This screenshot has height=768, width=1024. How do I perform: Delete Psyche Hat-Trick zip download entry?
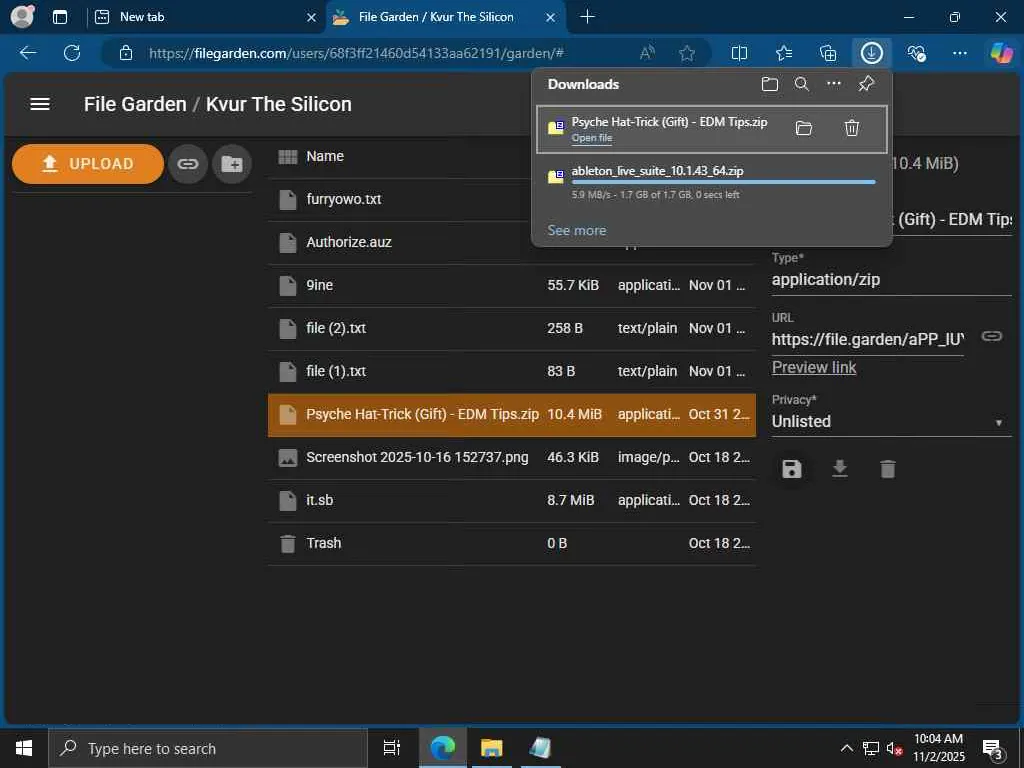852,128
